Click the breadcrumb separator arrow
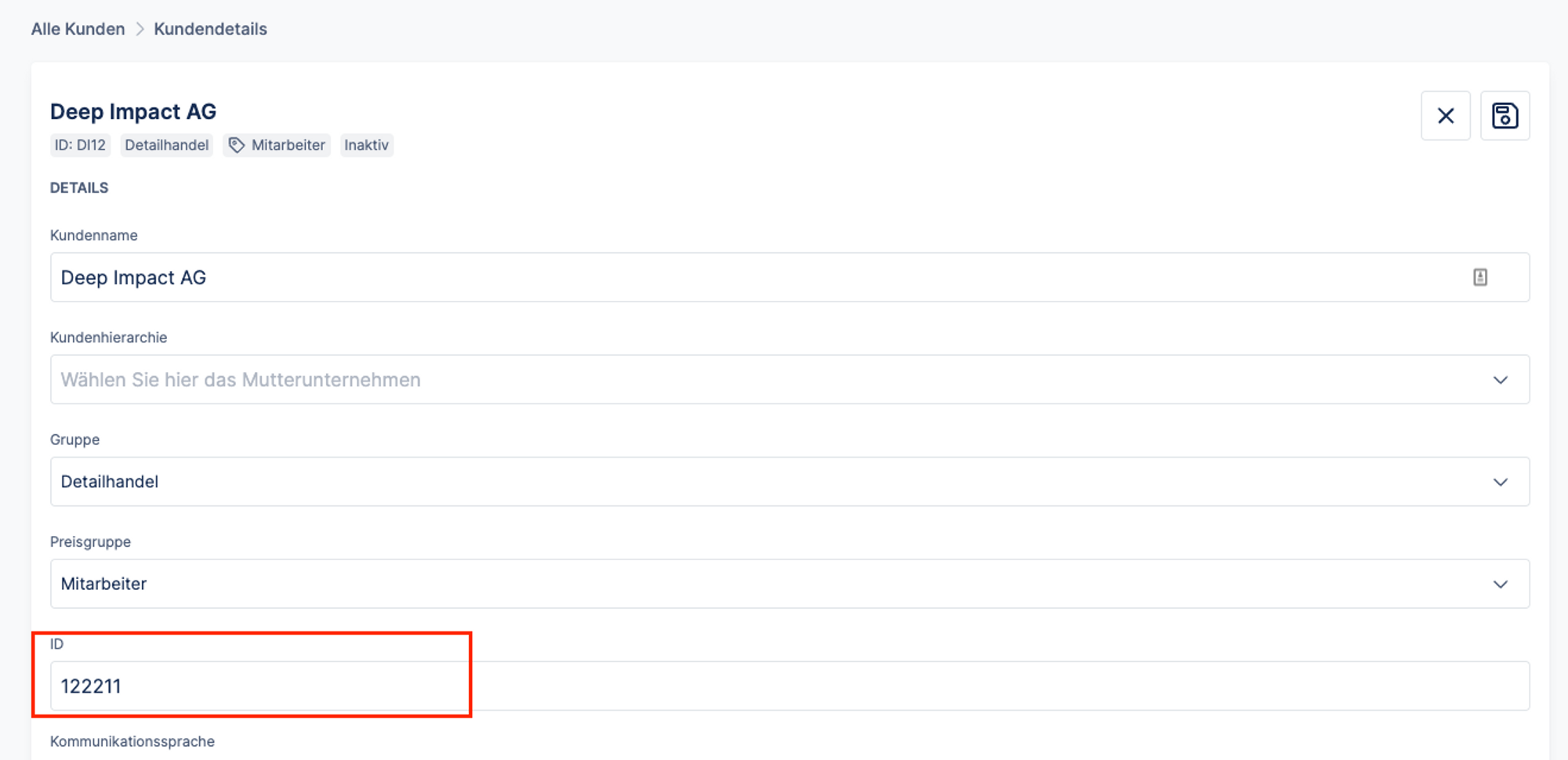 (140, 29)
